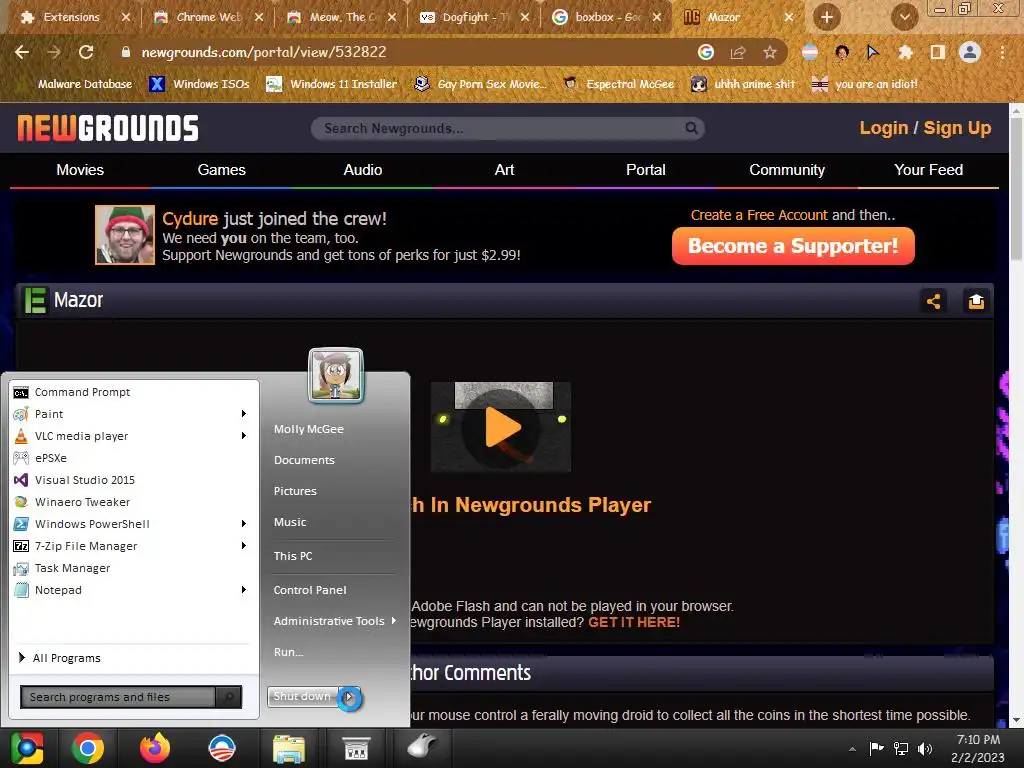The height and width of the screenshot is (768, 1024).
Task: Click the network tray icon
Action: (901, 749)
